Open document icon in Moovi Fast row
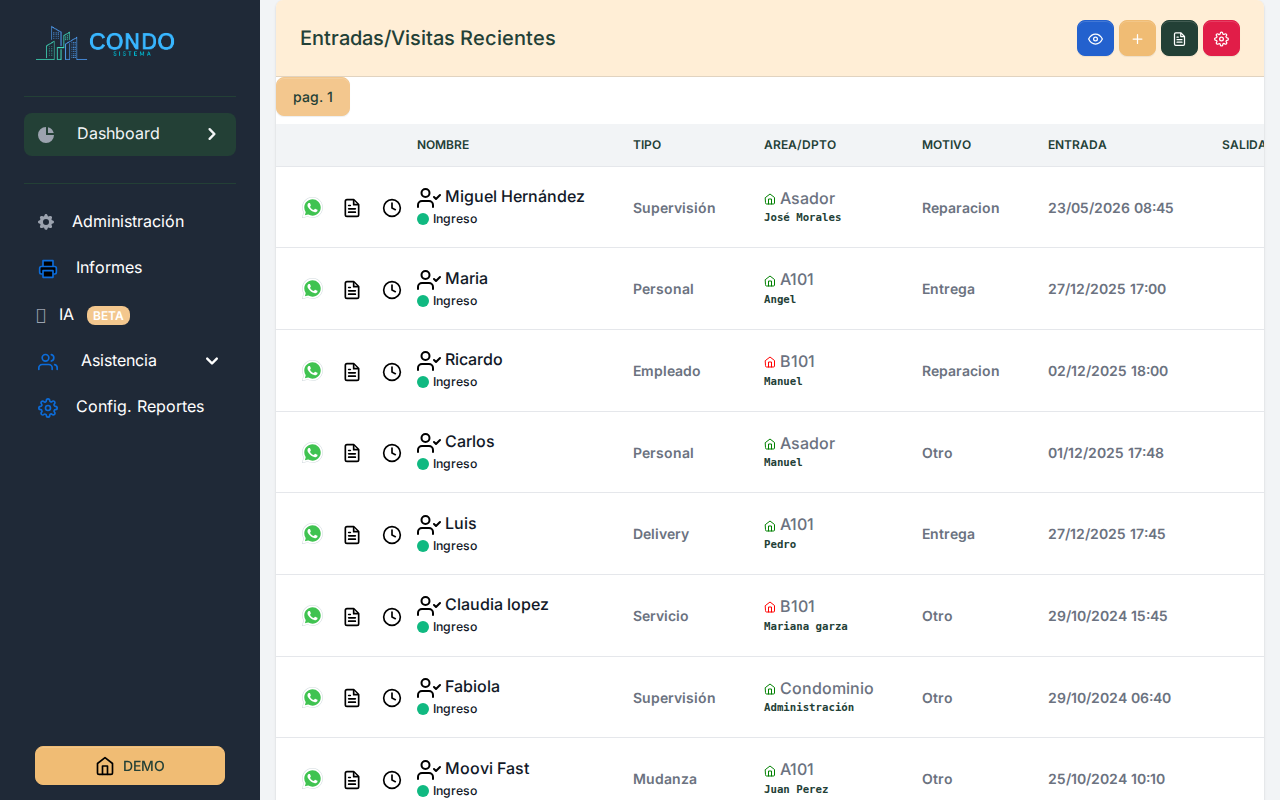The image size is (1280, 800). [352, 779]
